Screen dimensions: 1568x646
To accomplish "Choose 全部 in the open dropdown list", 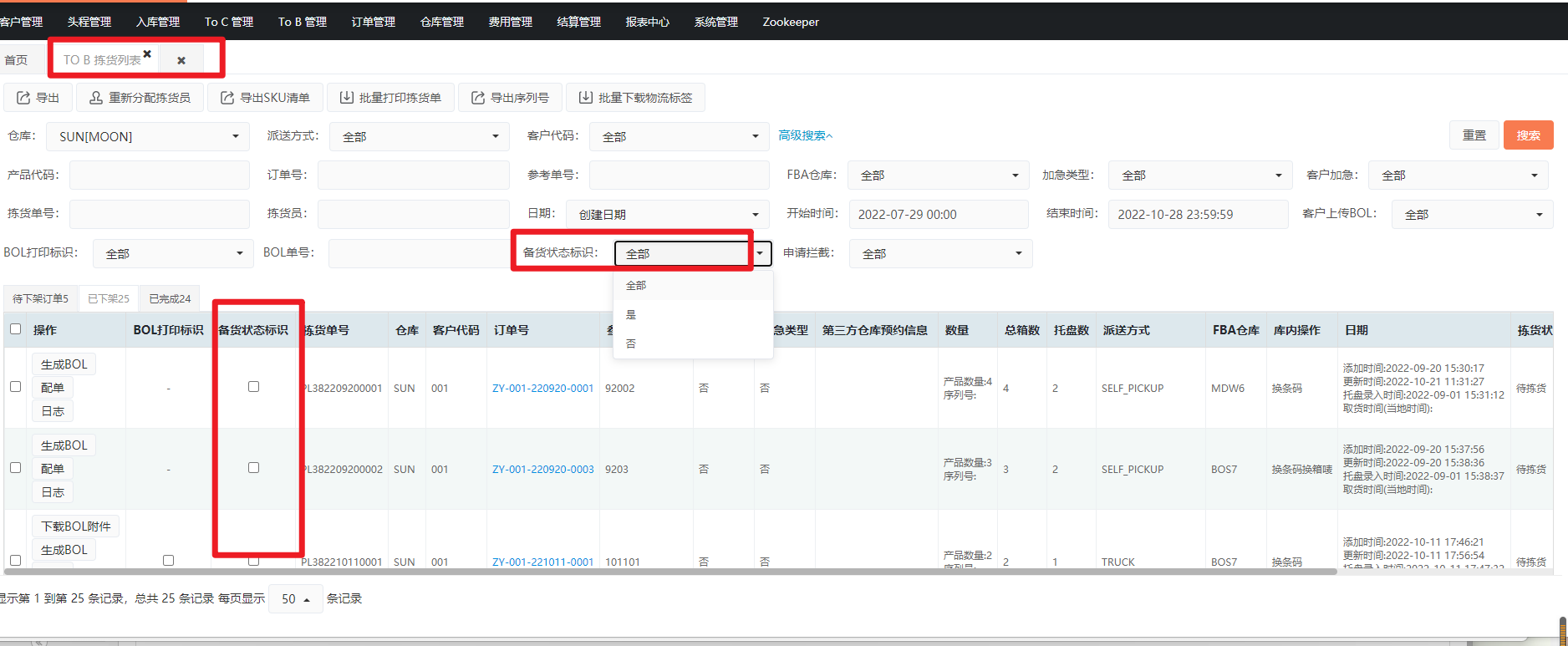I will click(693, 285).
